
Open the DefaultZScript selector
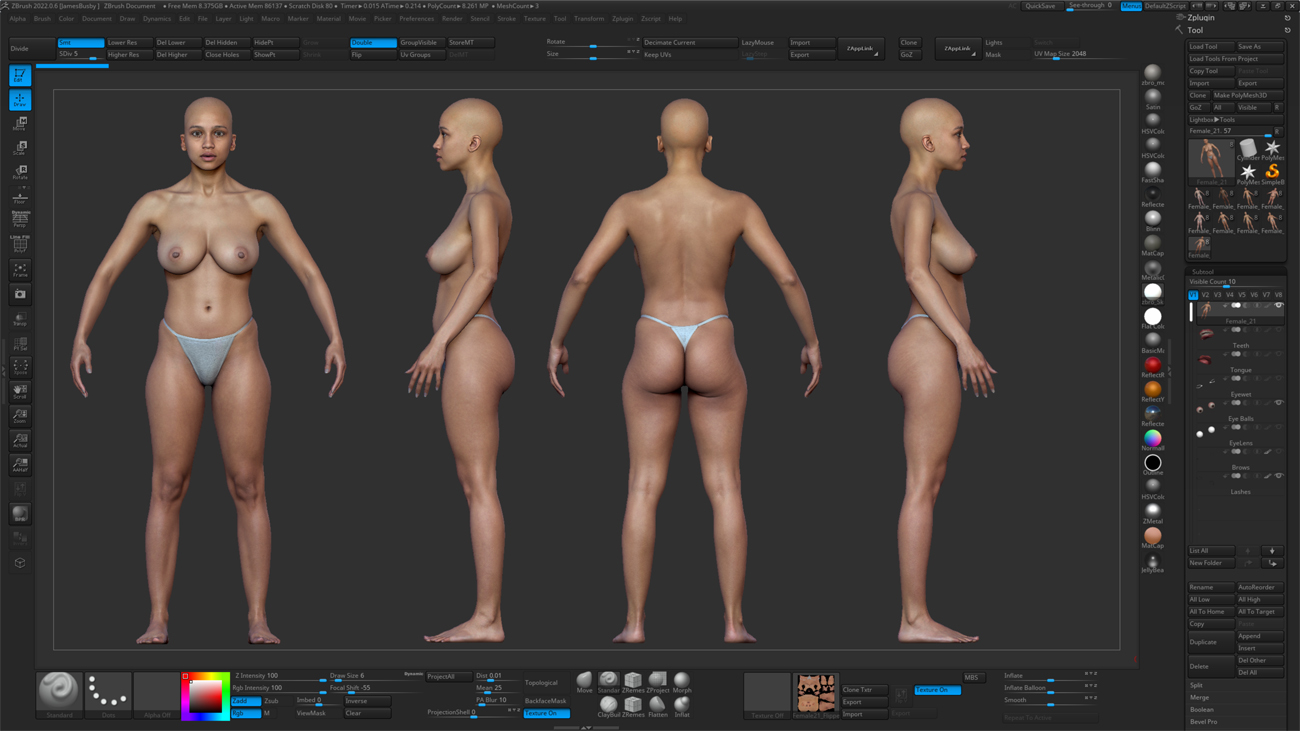(x=1165, y=6)
